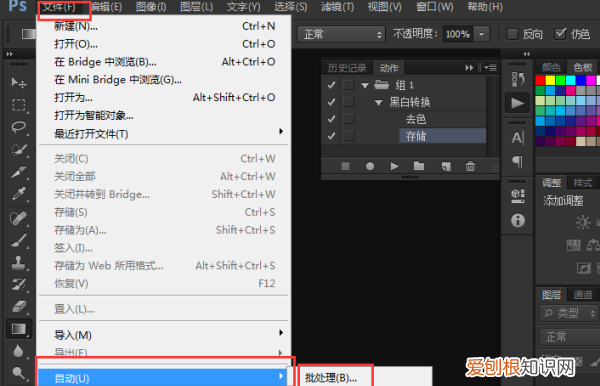Stop recording in Actions panel
This screenshot has height=386, width=600.
pyautogui.click(x=345, y=166)
